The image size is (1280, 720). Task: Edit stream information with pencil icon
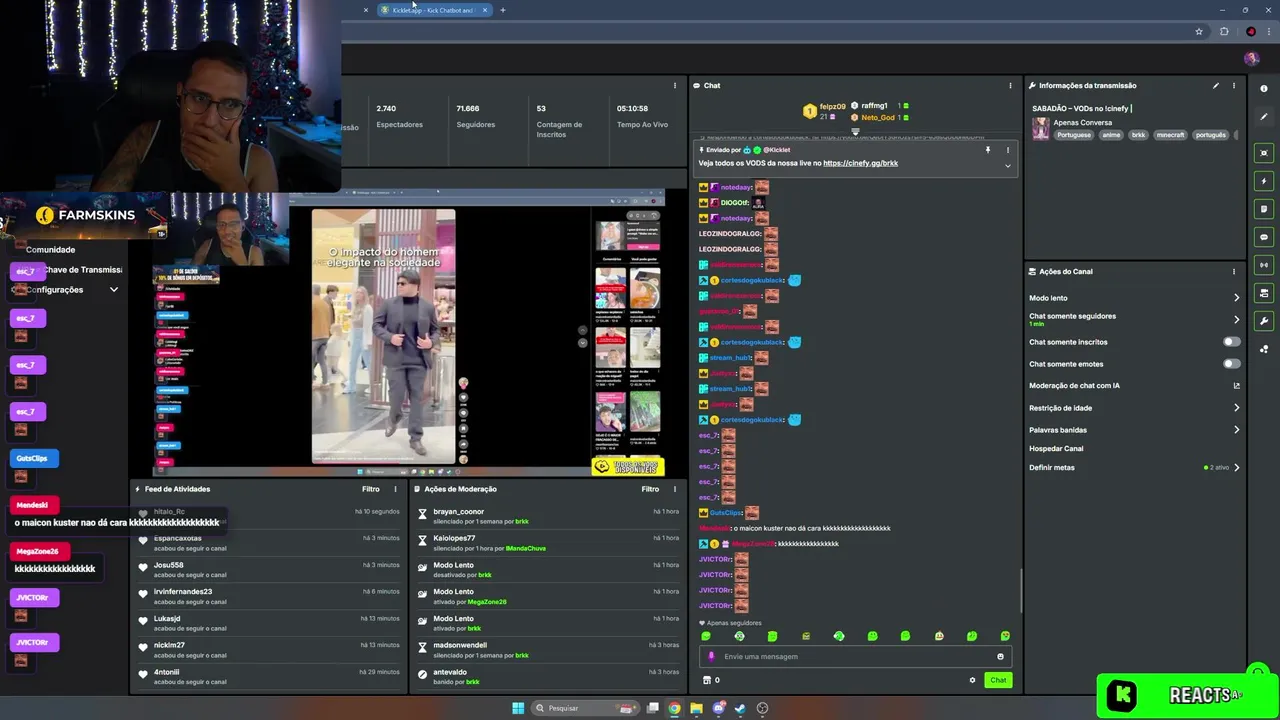pyautogui.click(x=1216, y=86)
